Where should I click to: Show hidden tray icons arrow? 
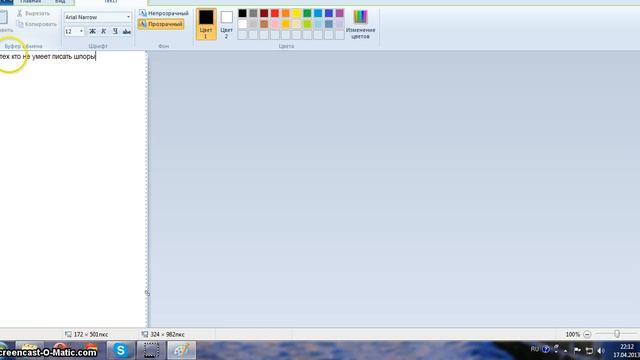tap(566, 351)
